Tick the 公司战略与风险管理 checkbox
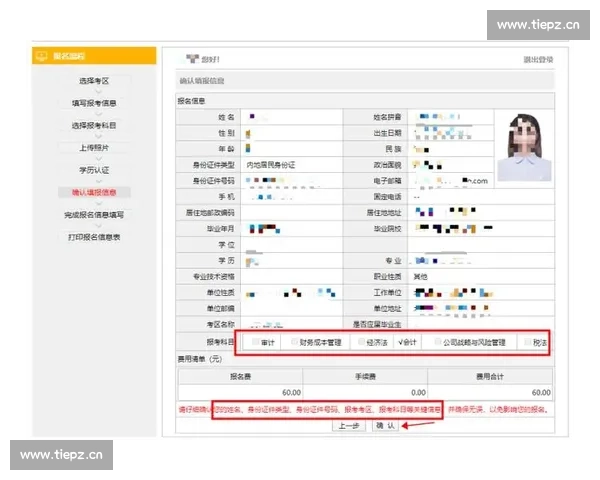Image resolution: width=600 pixels, height=480 pixels. pos(438,342)
